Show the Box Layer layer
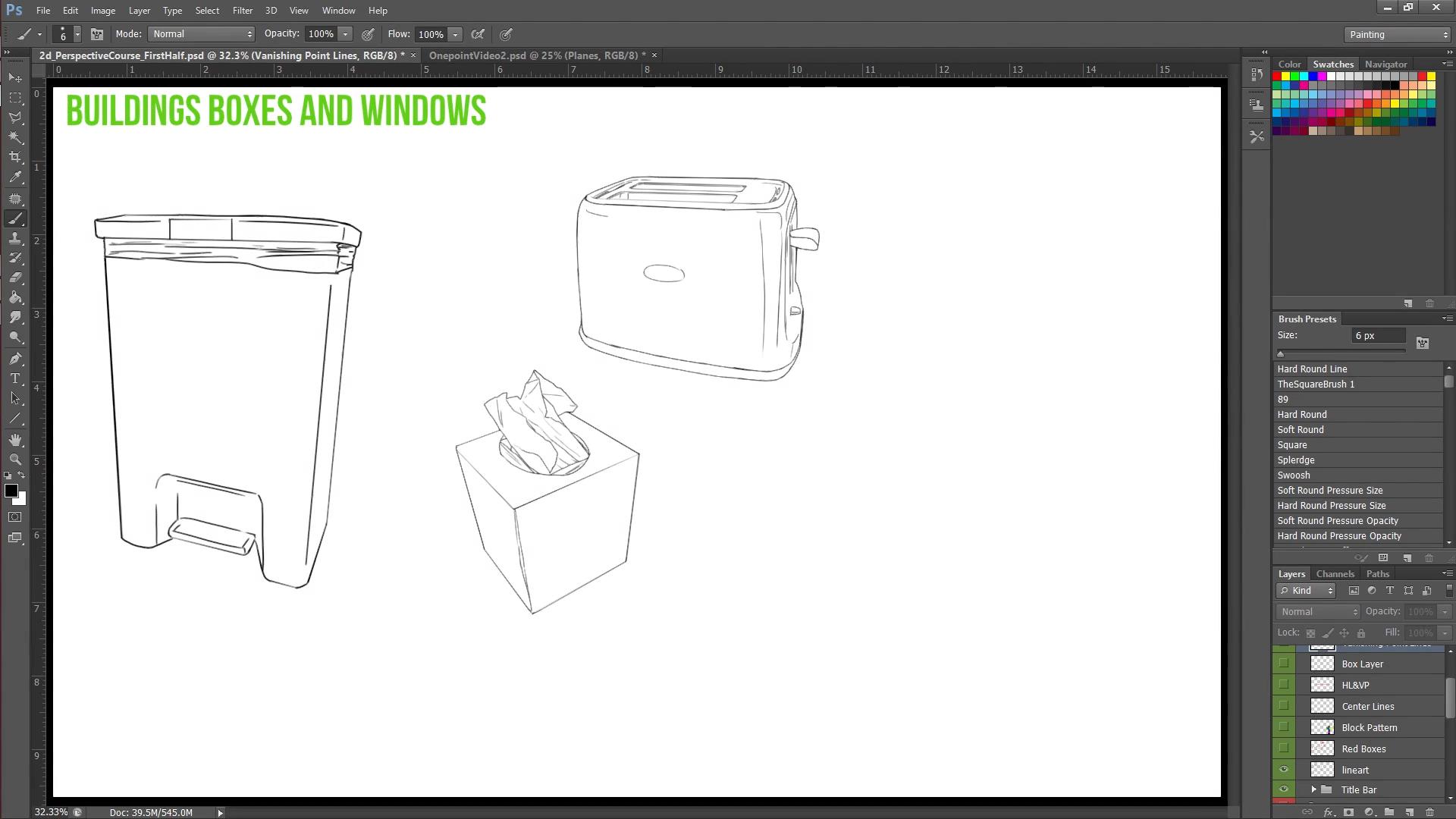This screenshot has height=819, width=1456. [x=1283, y=664]
